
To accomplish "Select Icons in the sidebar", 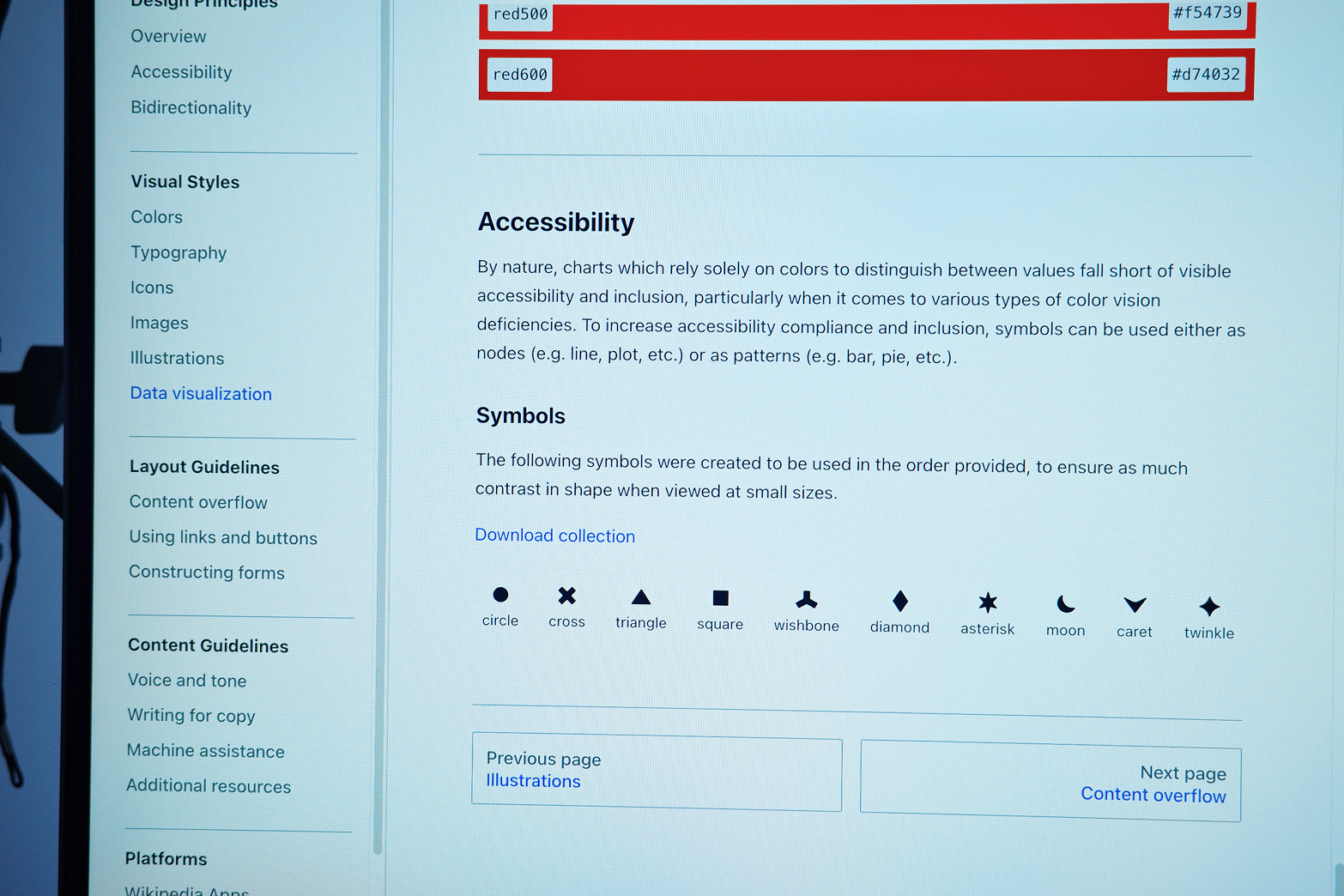I will 152,288.
